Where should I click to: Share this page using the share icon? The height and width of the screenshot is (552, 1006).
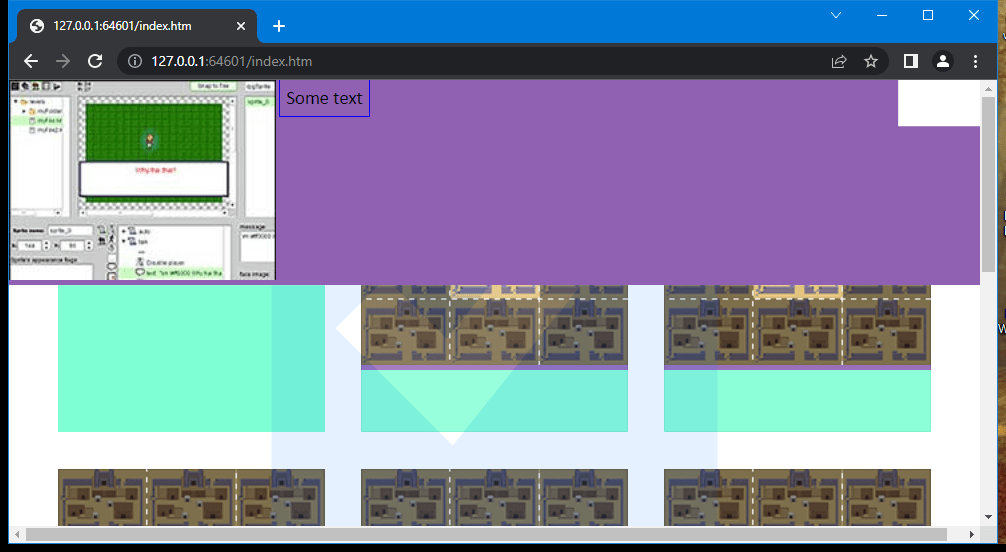838,61
